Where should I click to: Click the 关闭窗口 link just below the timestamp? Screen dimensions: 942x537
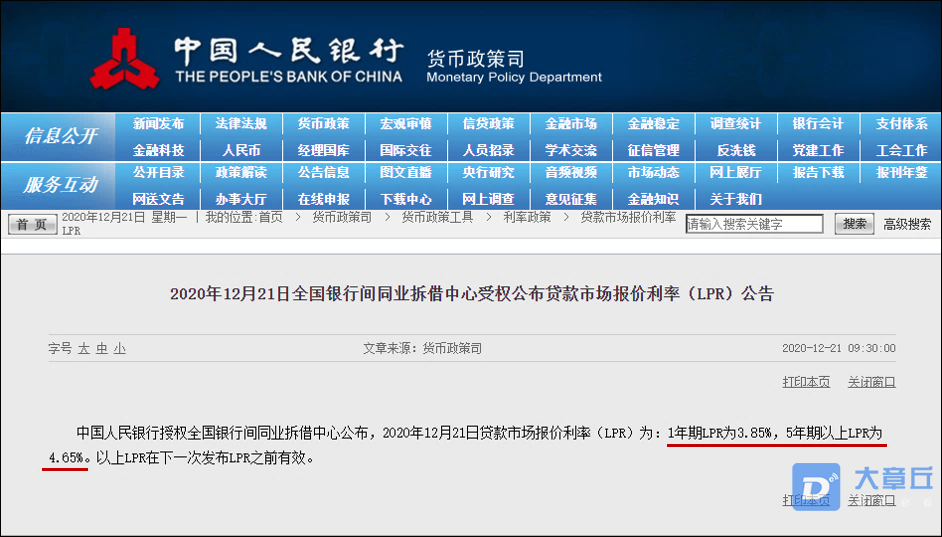872,382
